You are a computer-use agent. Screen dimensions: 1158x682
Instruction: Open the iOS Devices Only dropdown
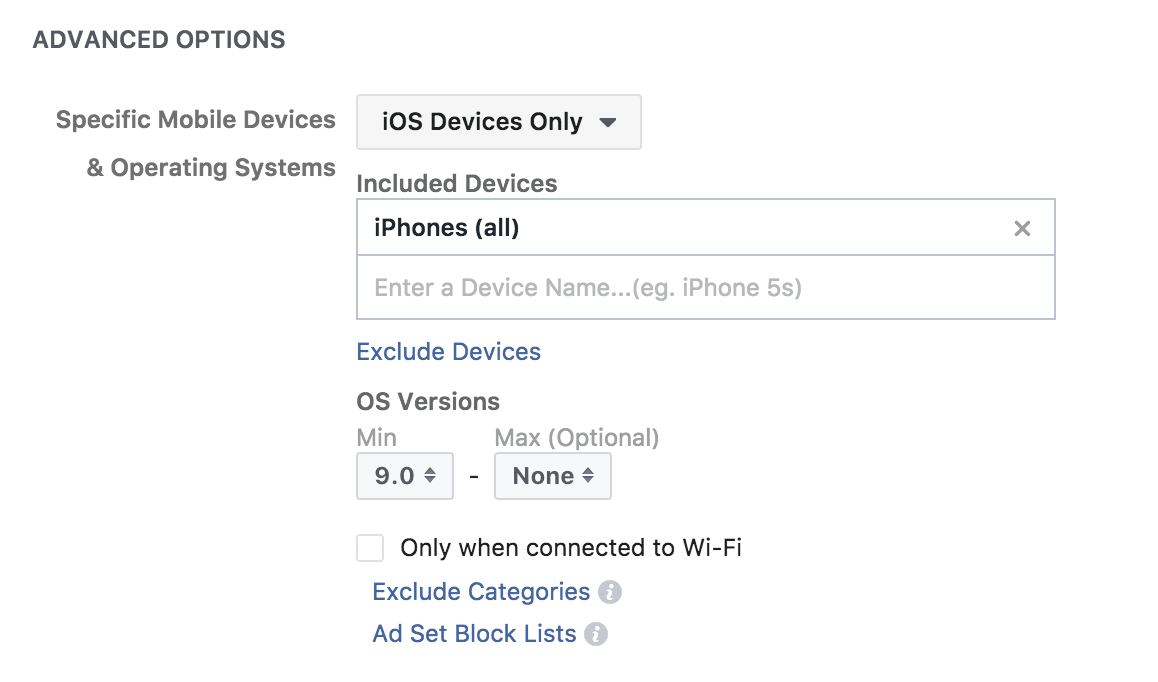point(498,122)
